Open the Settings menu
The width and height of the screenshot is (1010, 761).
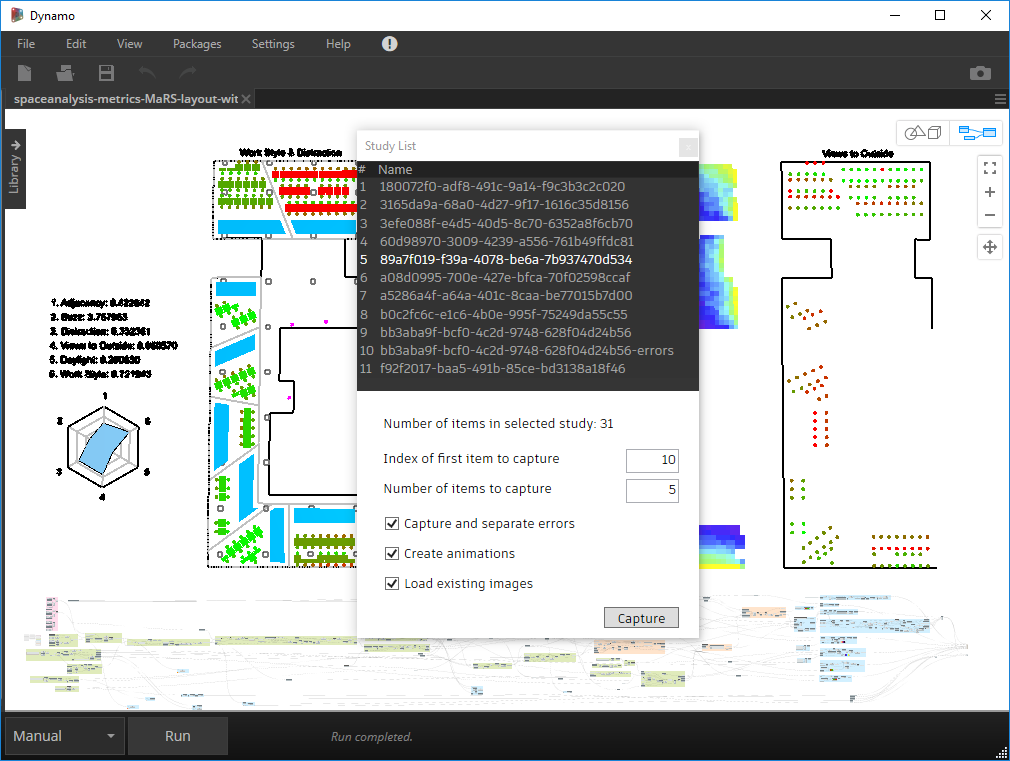pyautogui.click(x=273, y=44)
